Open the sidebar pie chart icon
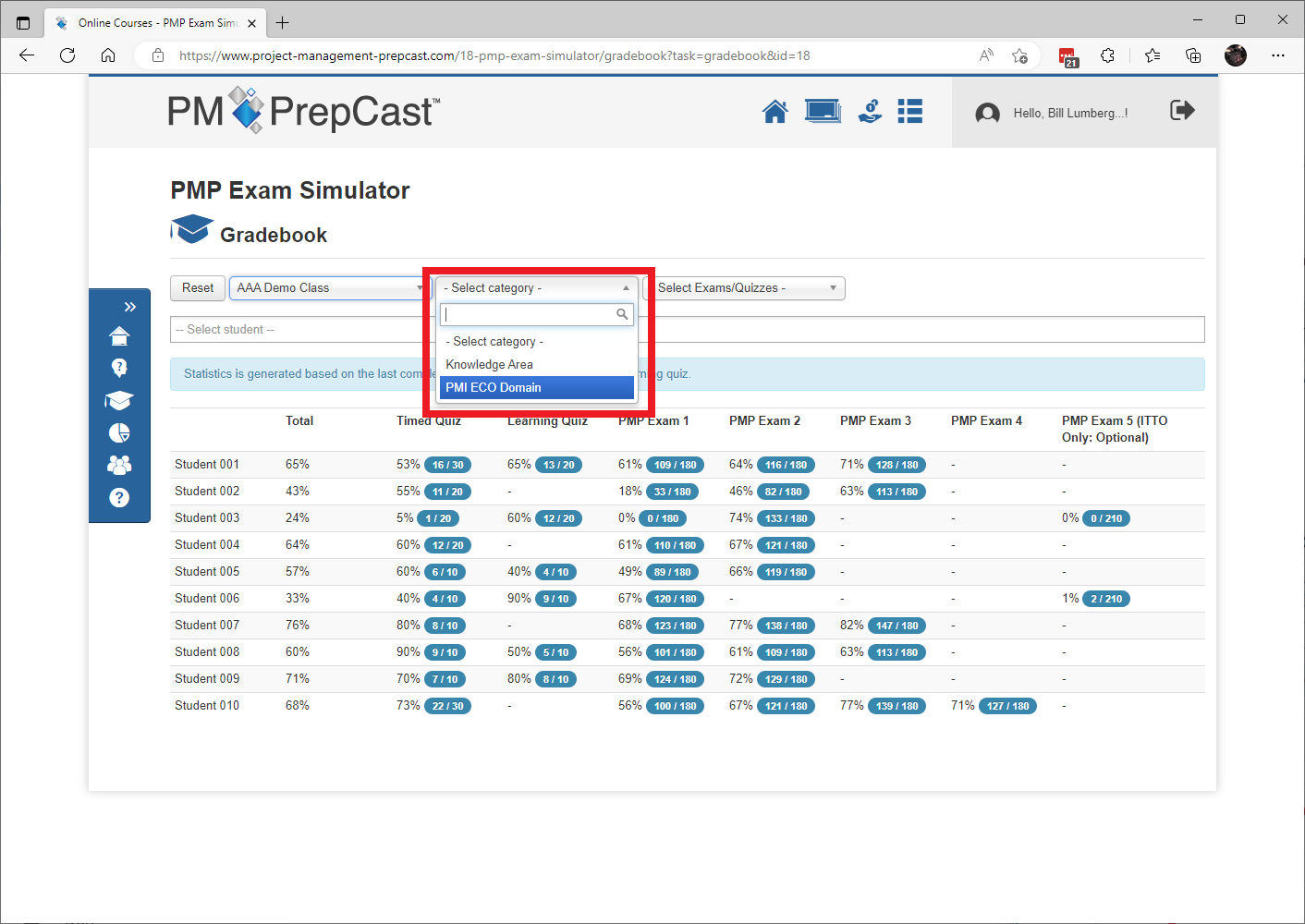Image resolution: width=1305 pixels, height=924 pixels. coord(119,432)
